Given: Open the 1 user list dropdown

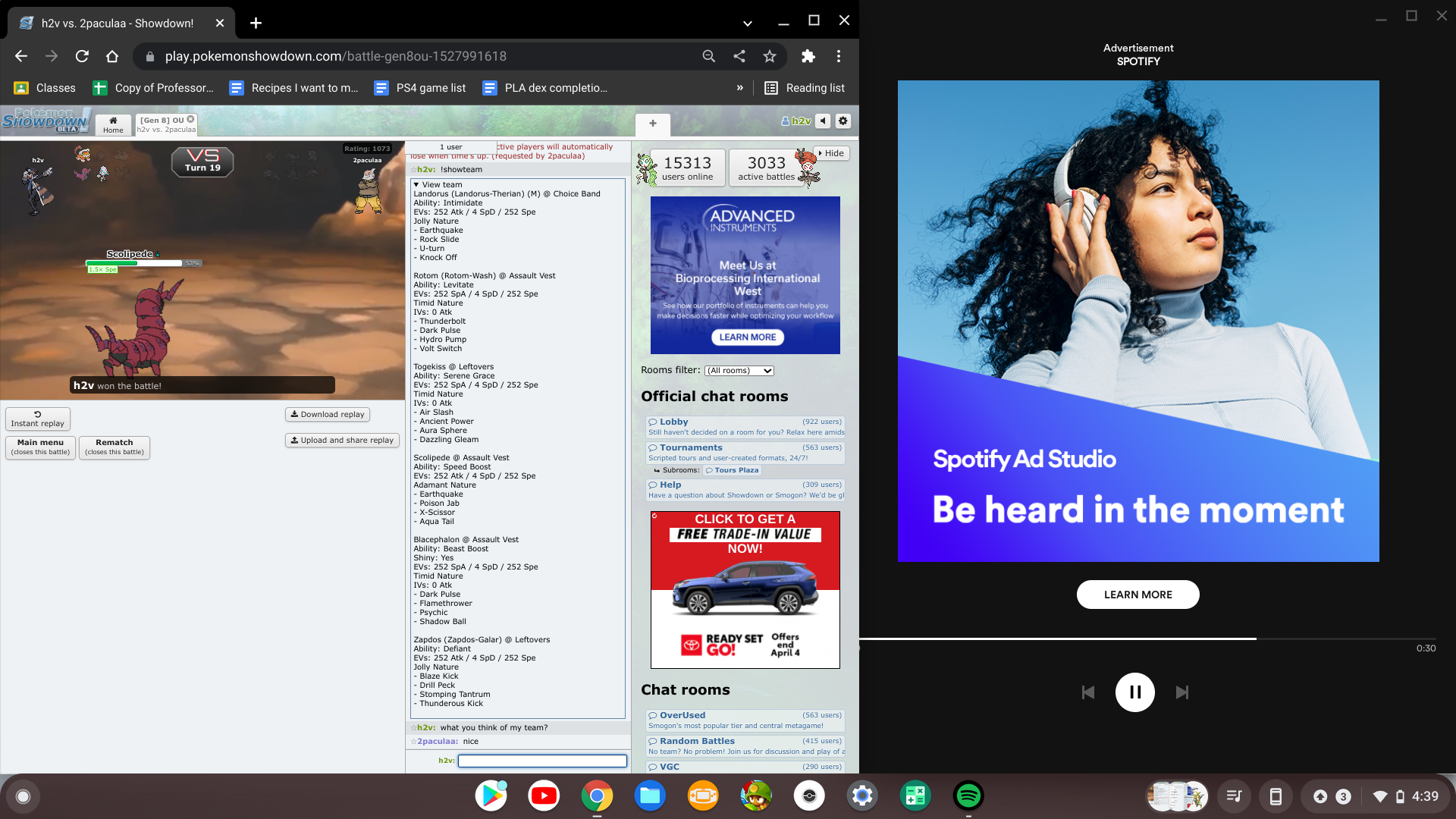Looking at the screenshot, I should pos(450,147).
